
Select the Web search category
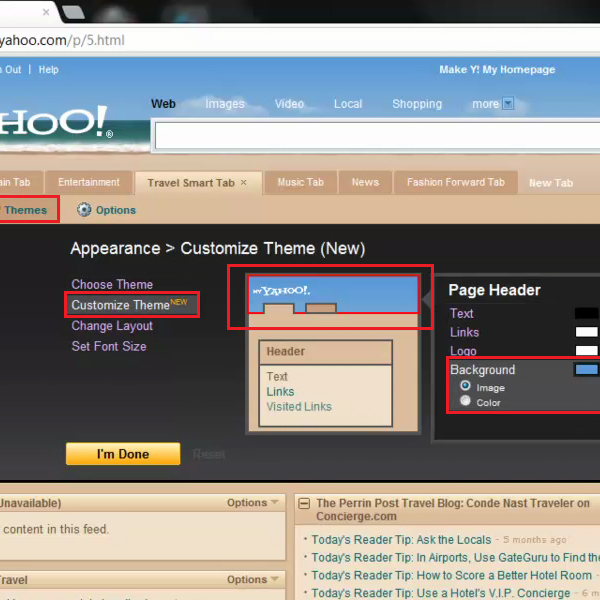tap(163, 104)
